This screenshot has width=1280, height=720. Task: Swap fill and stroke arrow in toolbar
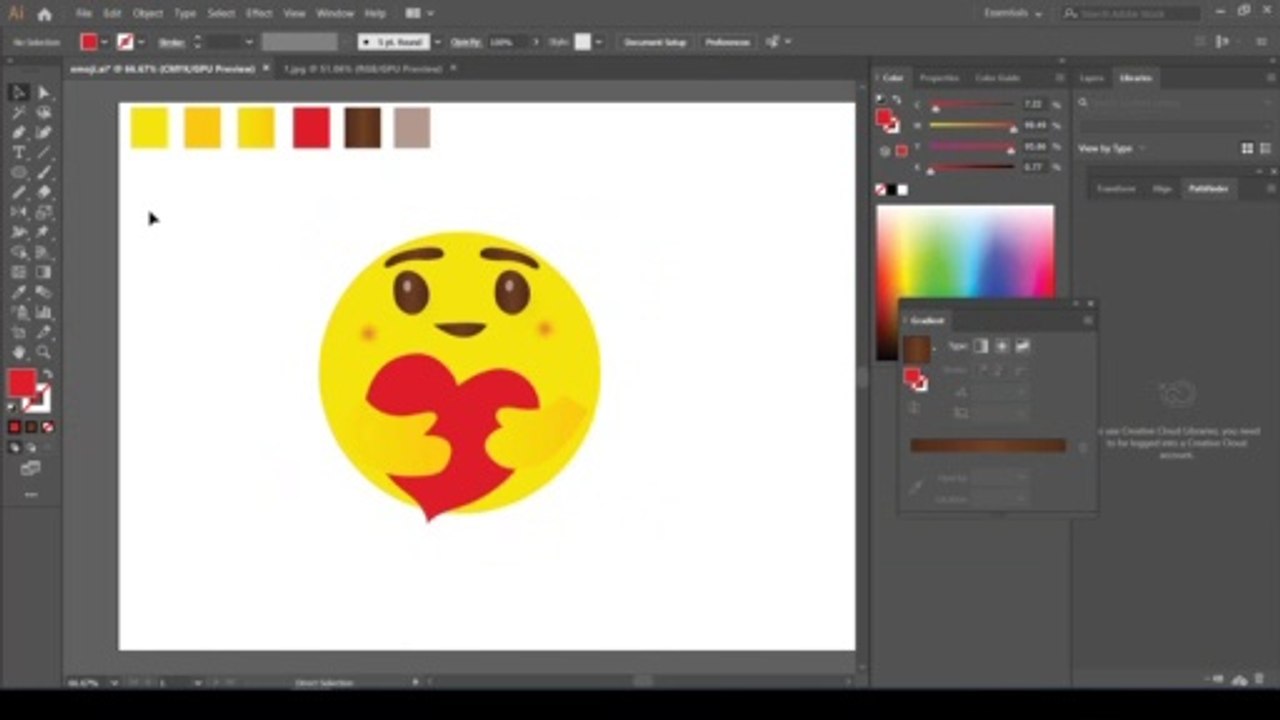point(46,375)
